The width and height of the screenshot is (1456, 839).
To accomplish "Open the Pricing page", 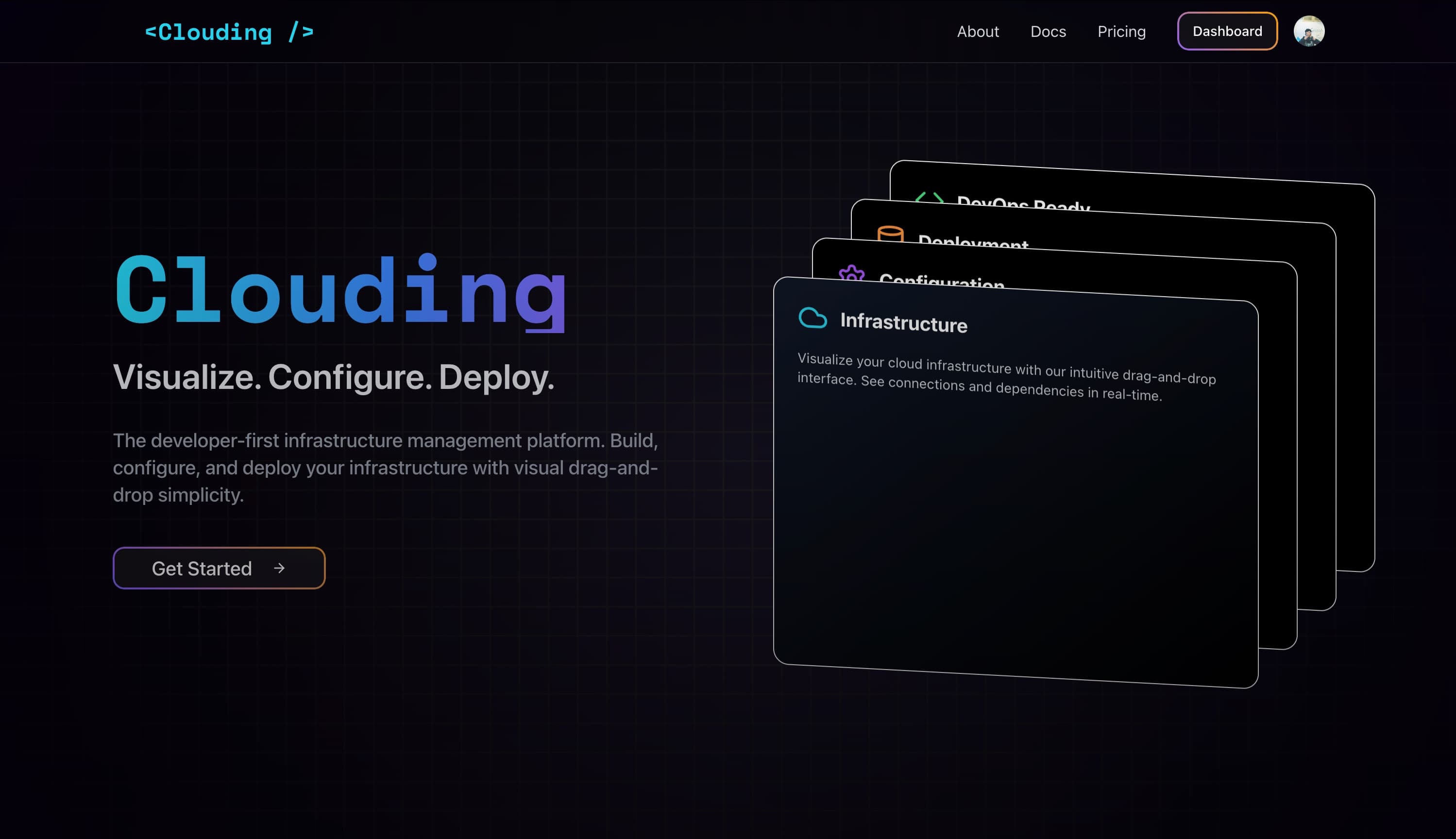I will click(x=1121, y=32).
